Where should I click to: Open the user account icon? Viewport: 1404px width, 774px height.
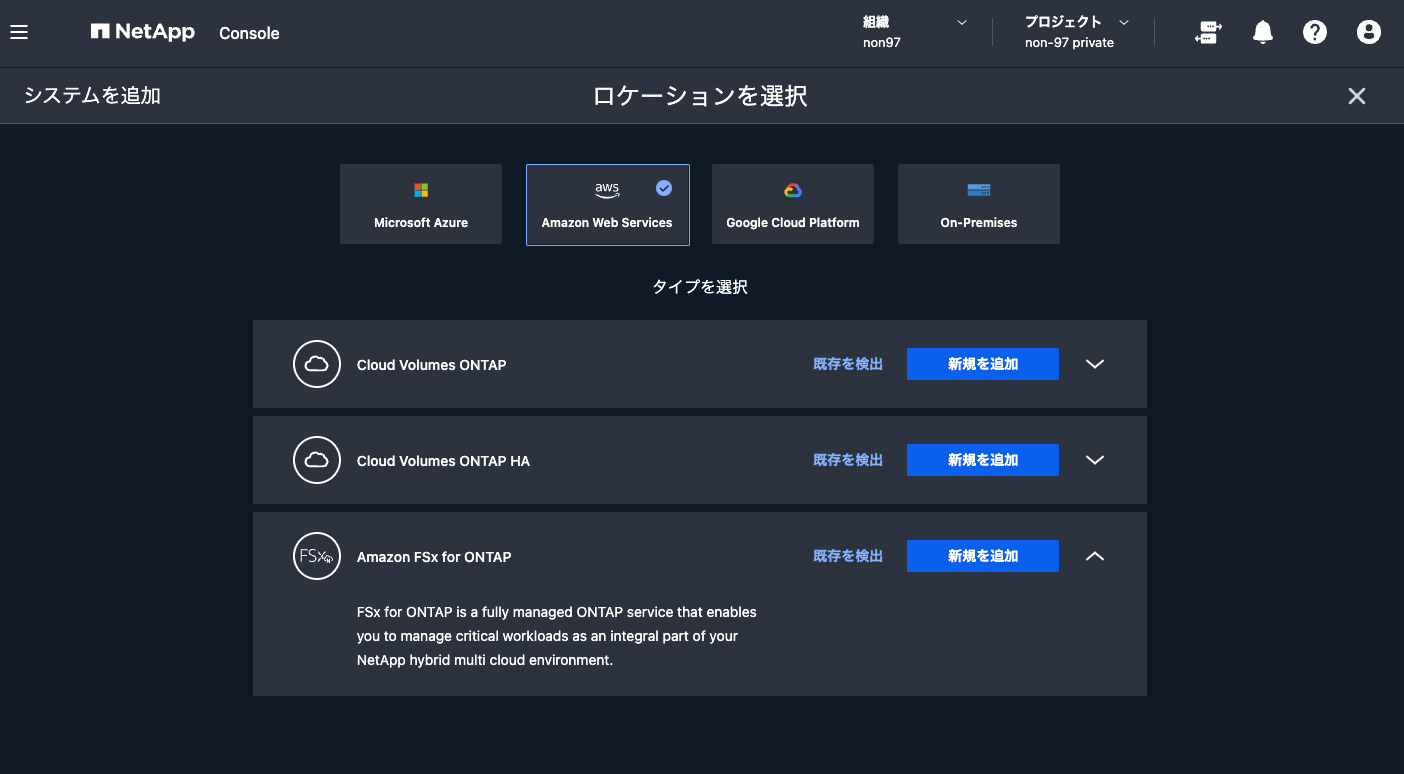pyautogui.click(x=1369, y=33)
